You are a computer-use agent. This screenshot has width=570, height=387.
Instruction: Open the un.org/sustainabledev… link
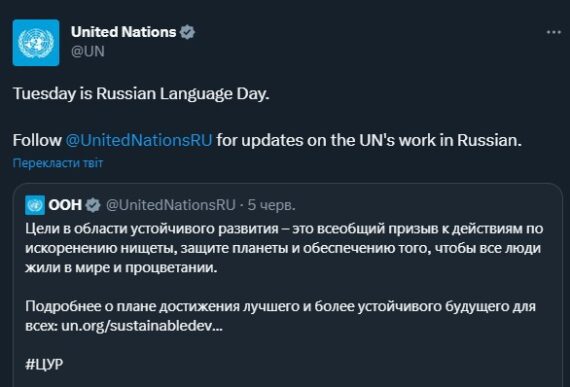[142, 326]
